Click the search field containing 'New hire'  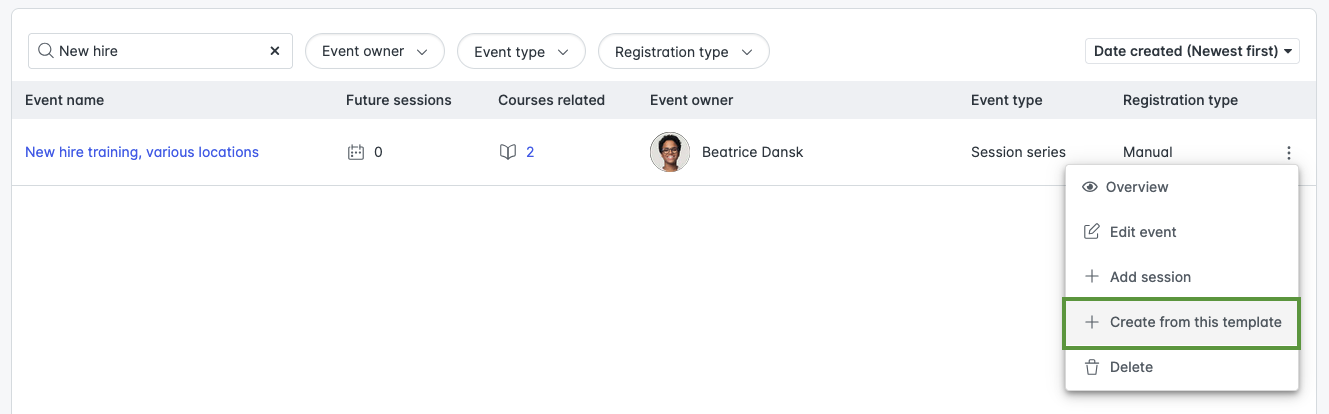click(x=160, y=51)
